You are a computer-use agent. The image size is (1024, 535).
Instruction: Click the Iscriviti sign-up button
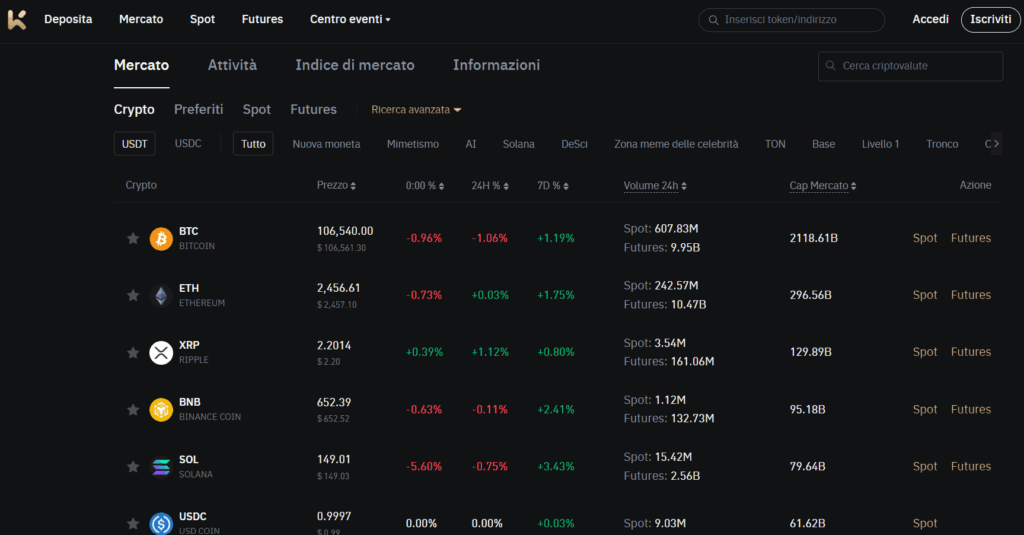pyautogui.click(x=991, y=20)
